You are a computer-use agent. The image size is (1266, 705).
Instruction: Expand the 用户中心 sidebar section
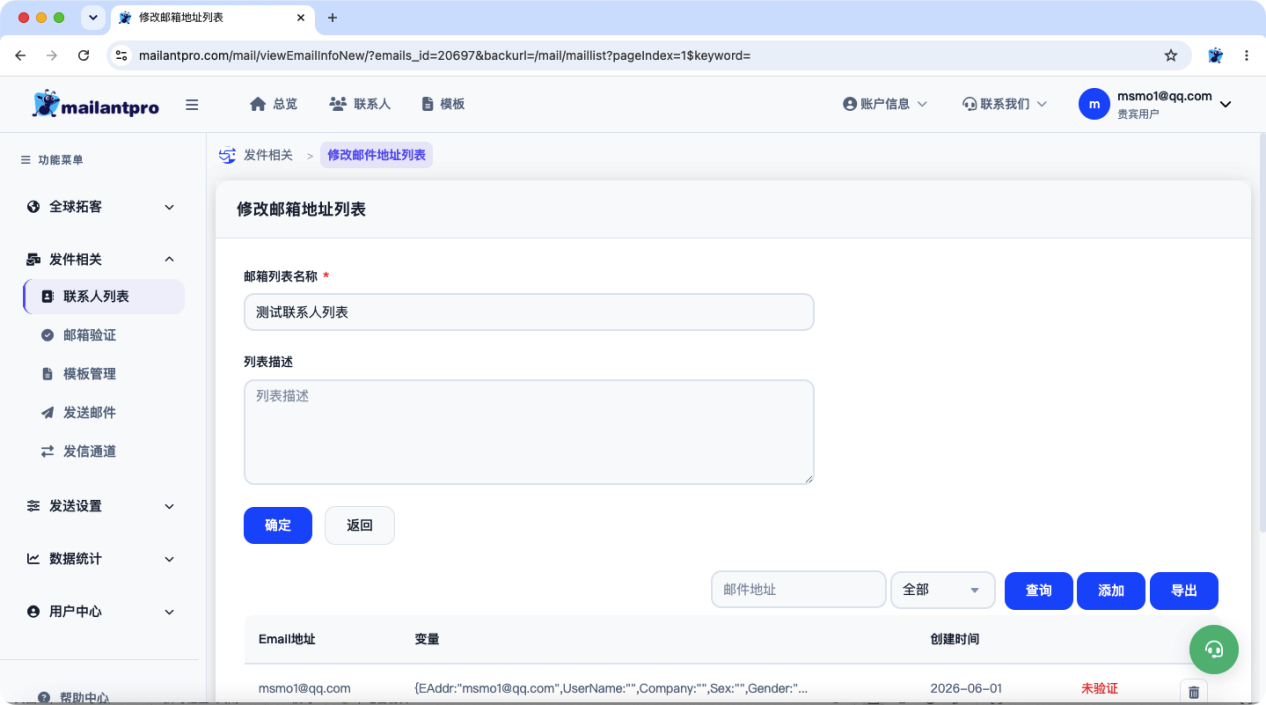[x=101, y=611]
